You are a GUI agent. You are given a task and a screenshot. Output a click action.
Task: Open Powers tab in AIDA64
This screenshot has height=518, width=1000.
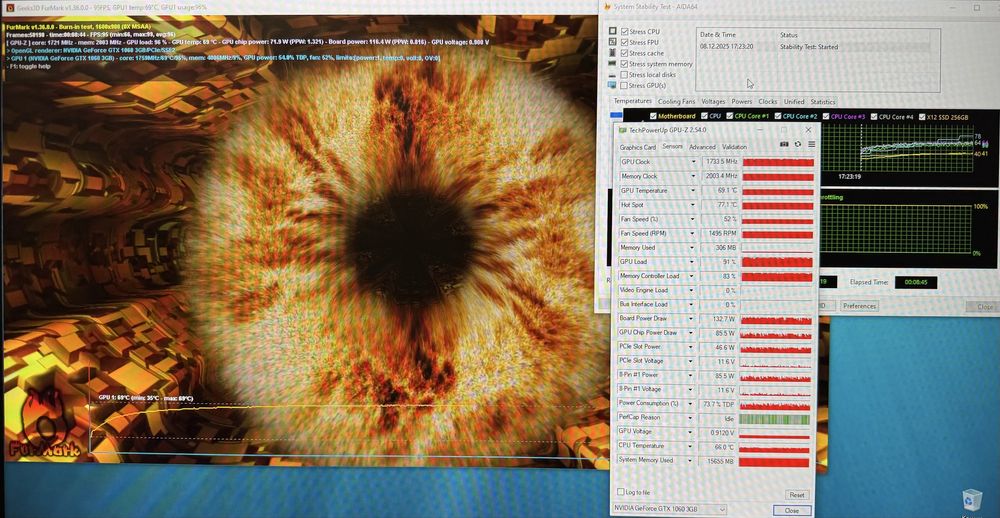(x=742, y=101)
